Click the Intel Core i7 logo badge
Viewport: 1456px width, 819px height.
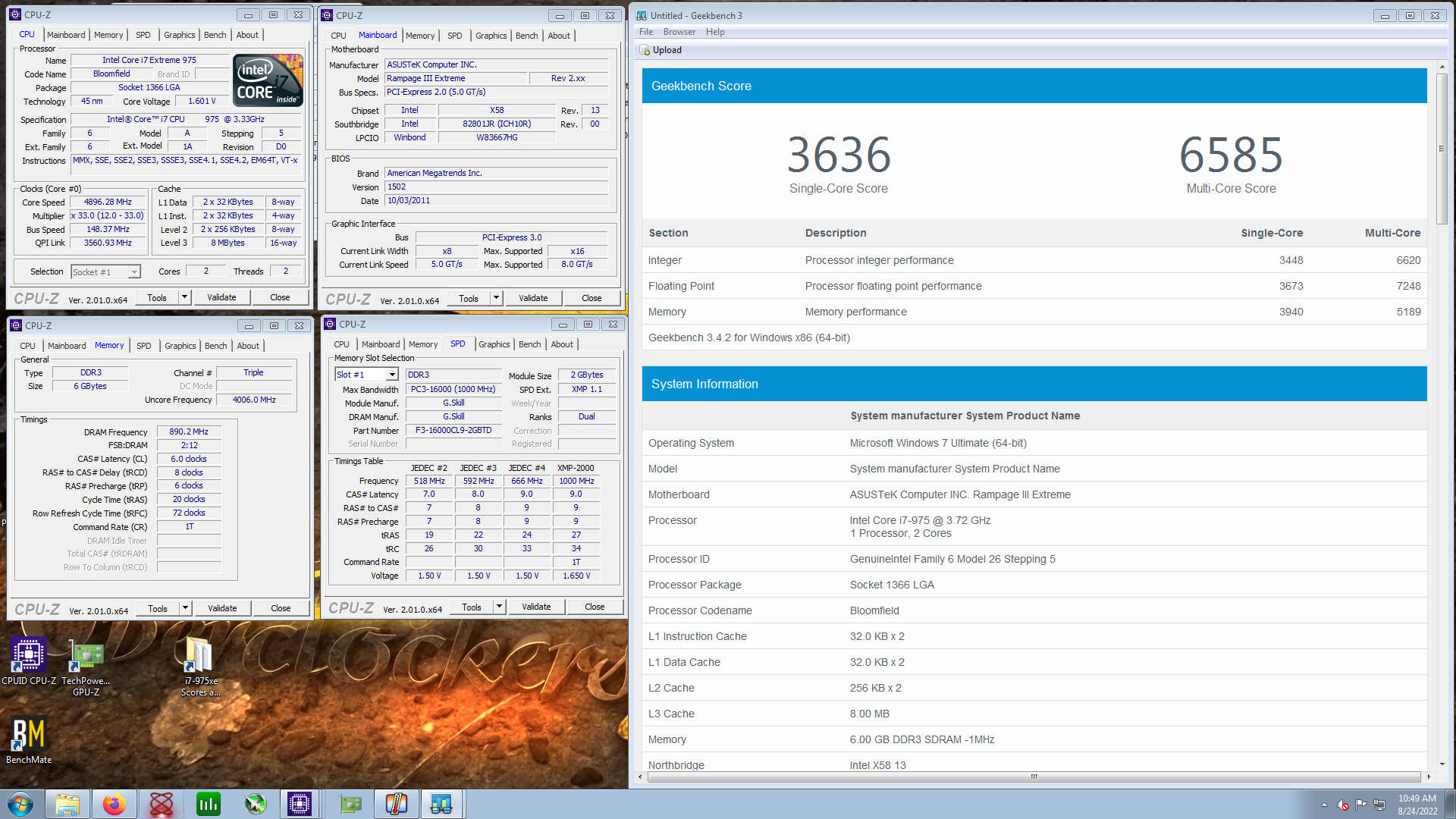(x=268, y=80)
